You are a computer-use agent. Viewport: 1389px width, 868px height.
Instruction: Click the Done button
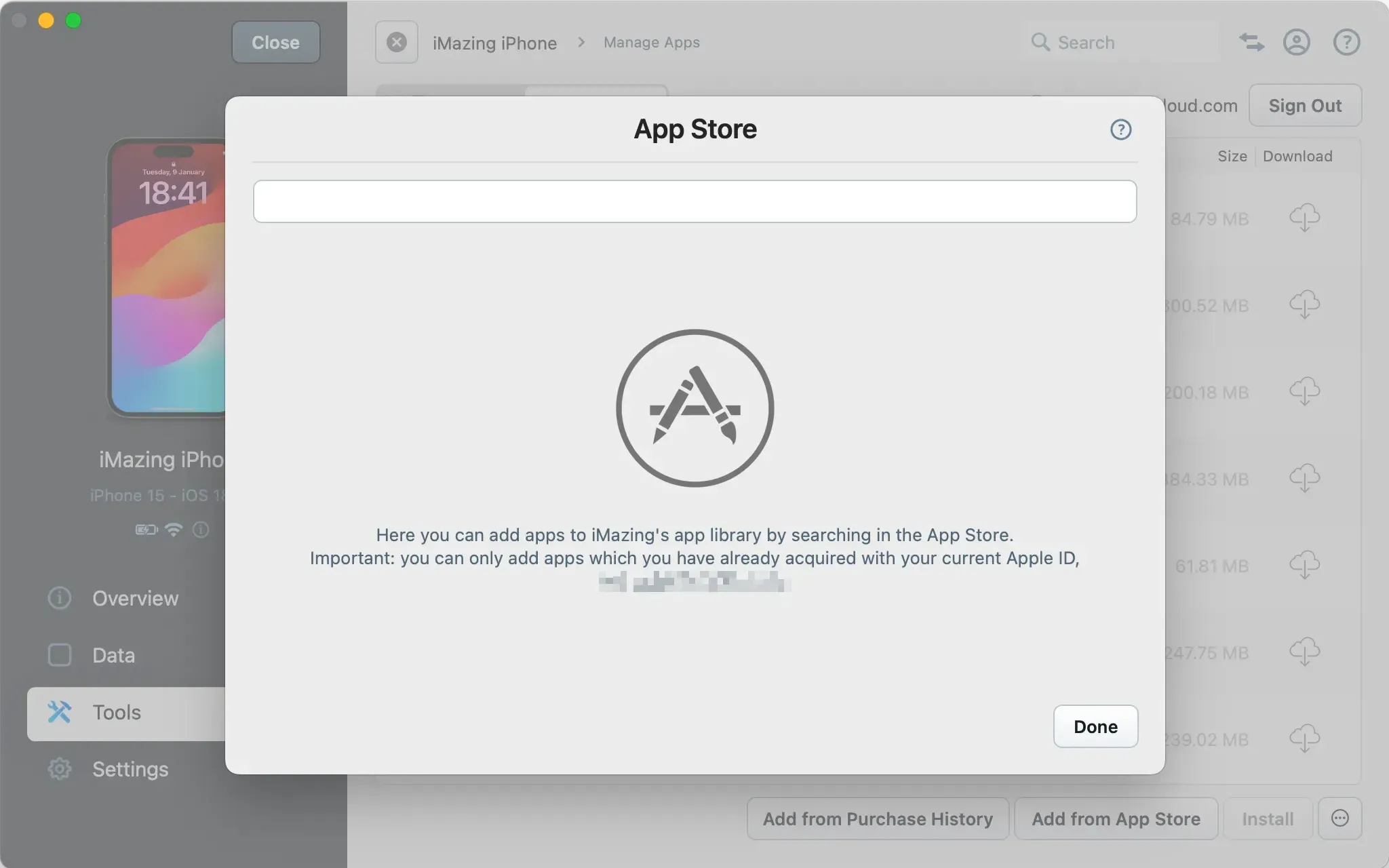point(1095,726)
